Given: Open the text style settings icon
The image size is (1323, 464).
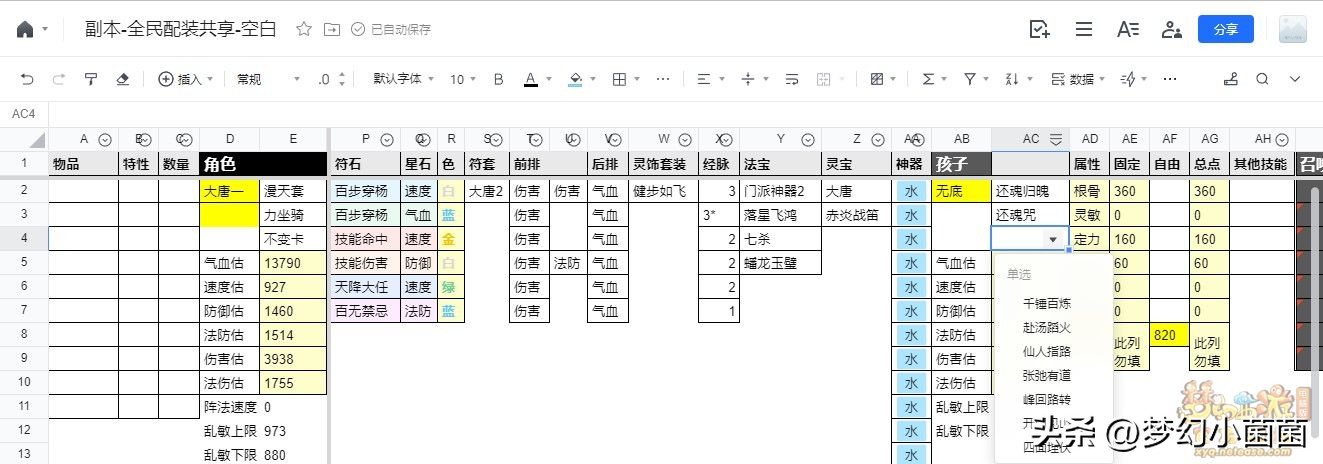Looking at the screenshot, I should pos(1128,29).
